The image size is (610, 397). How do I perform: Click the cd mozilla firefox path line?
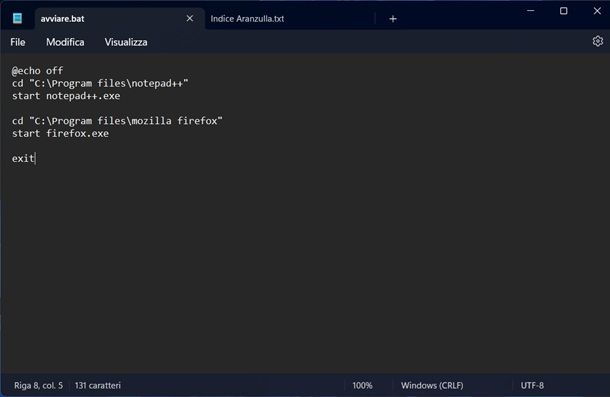117,121
